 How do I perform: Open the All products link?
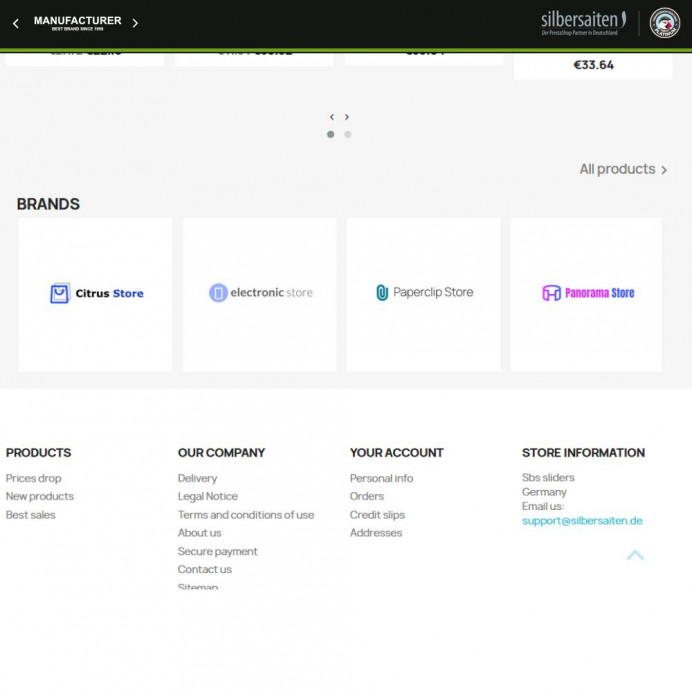click(x=623, y=169)
